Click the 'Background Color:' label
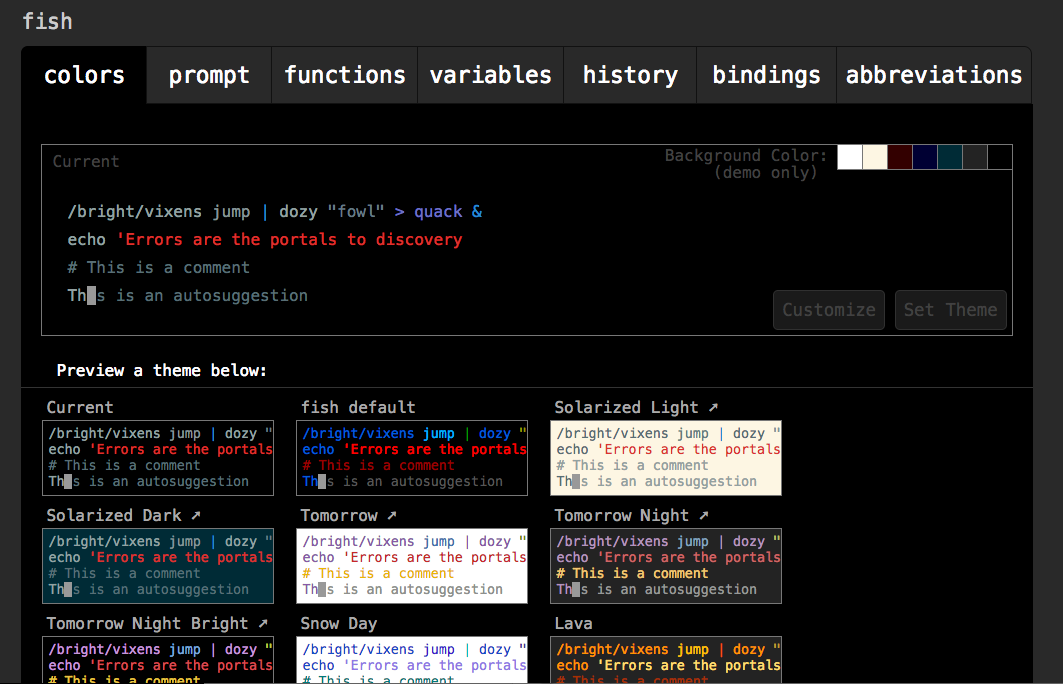Image resolution: width=1063 pixels, height=684 pixels. [x=746, y=155]
